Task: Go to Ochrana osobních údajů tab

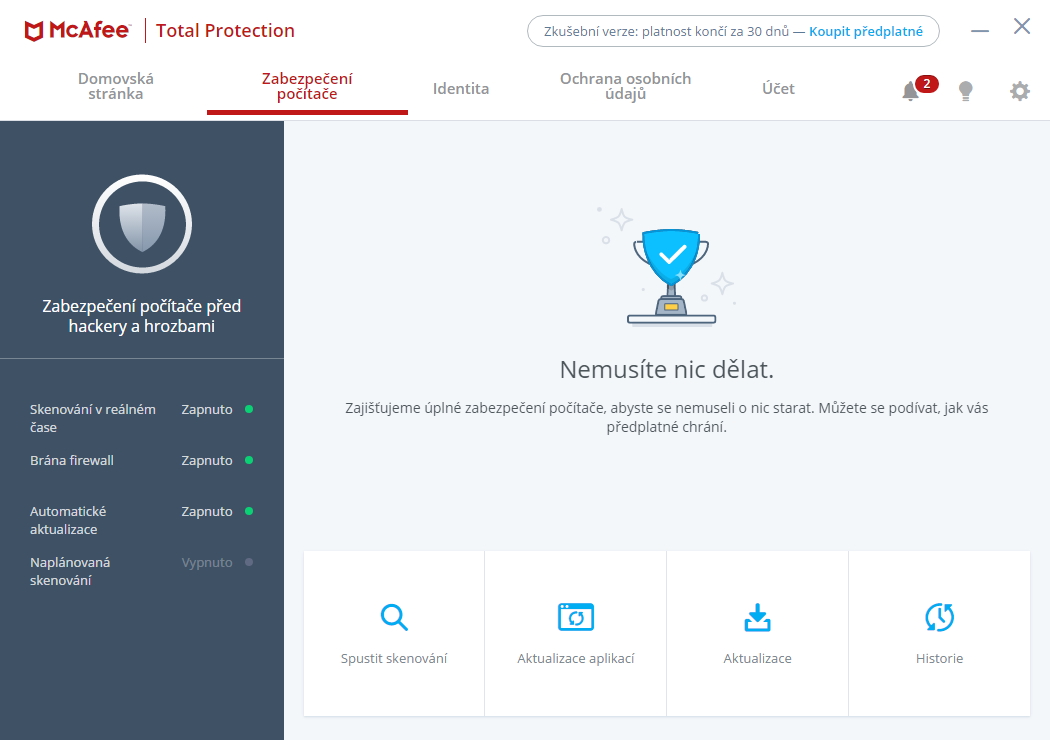Action: tap(625, 86)
